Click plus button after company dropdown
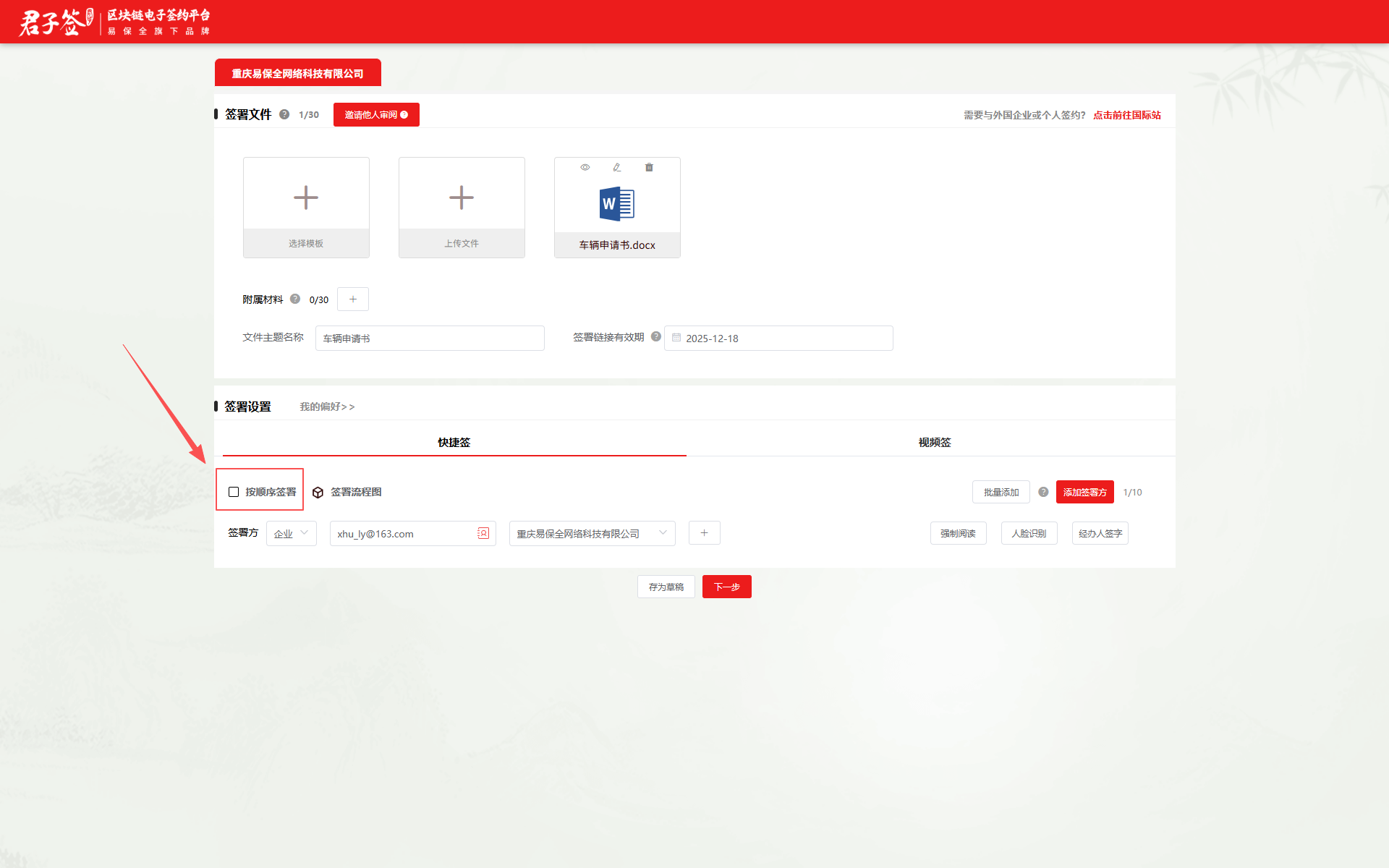The image size is (1389, 868). pos(704,533)
